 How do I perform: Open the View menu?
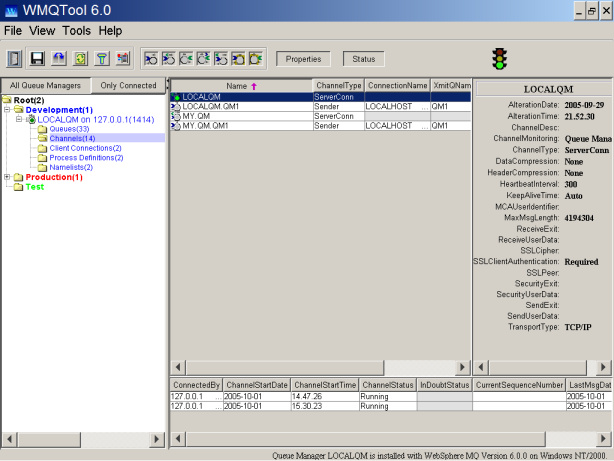[42, 31]
